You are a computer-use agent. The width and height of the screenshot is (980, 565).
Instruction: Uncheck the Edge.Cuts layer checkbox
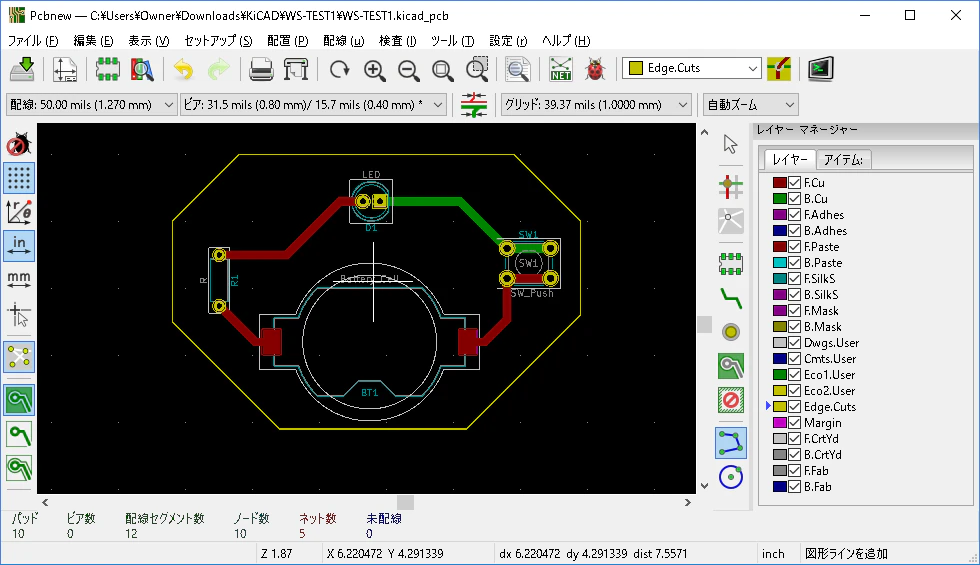point(794,406)
